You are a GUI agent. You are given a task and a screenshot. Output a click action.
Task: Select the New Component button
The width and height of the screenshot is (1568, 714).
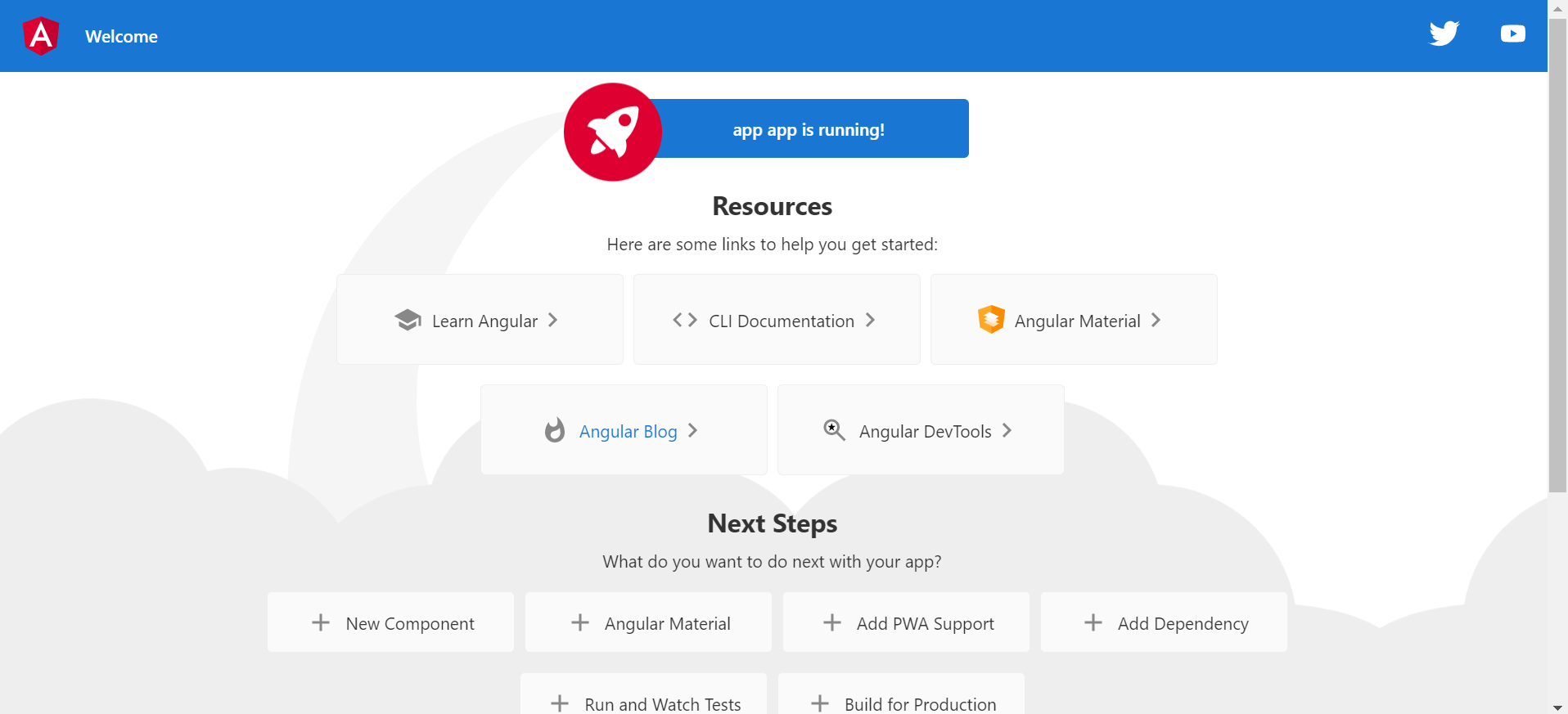(390, 622)
